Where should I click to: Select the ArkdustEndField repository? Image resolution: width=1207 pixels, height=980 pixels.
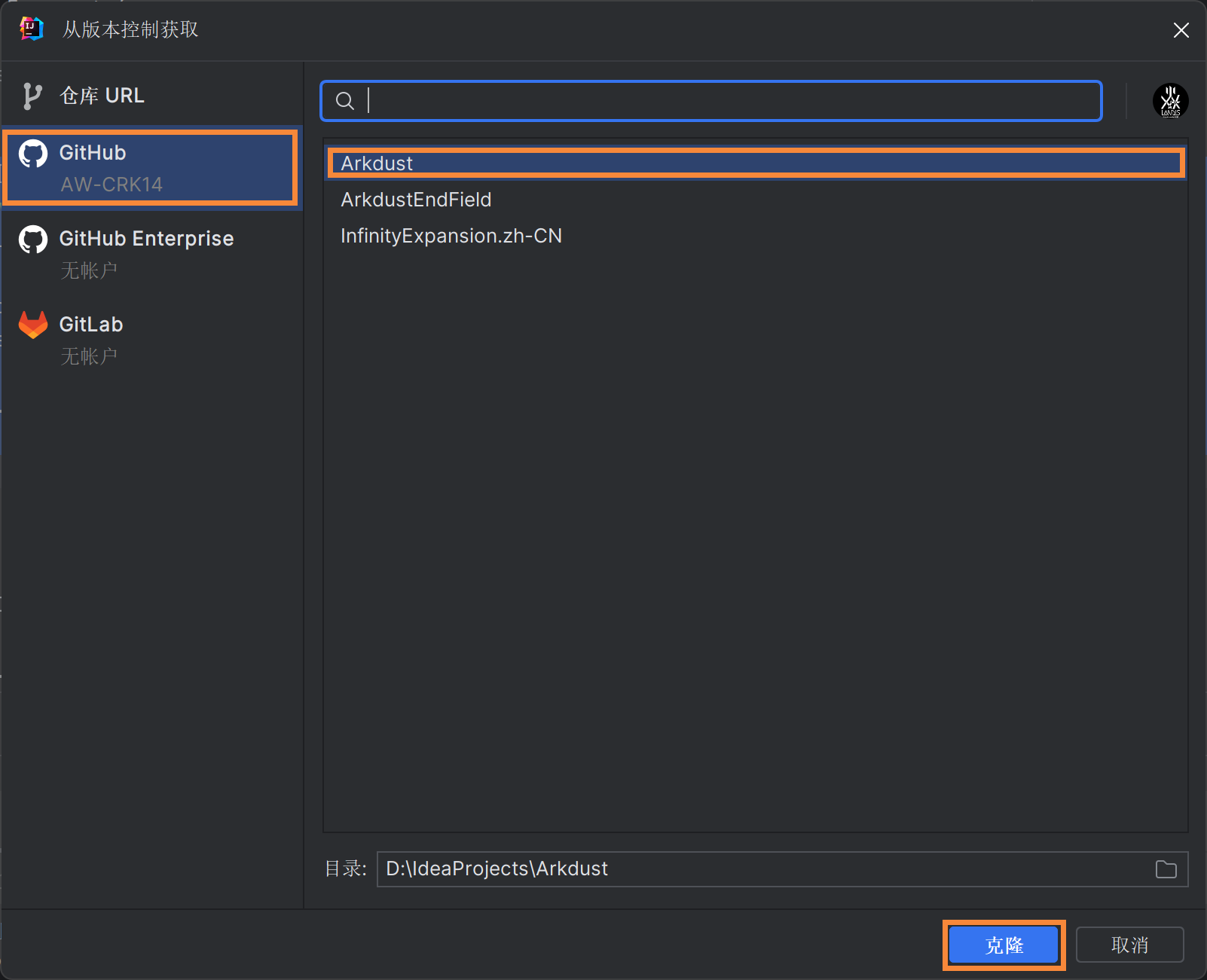pos(756,200)
